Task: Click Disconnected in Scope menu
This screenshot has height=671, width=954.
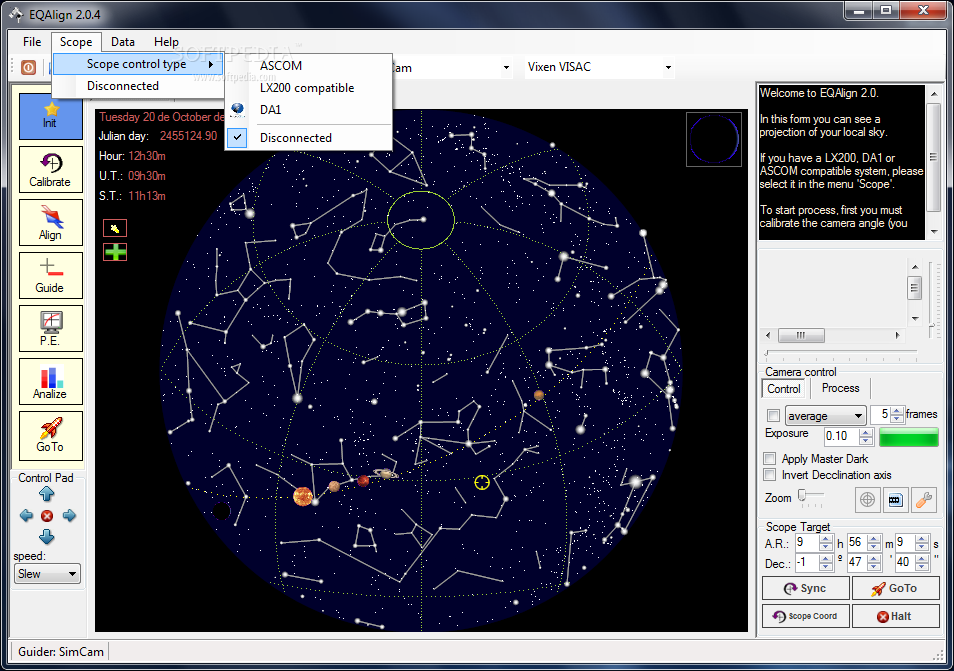Action: pyautogui.click(x=139, y=86)
